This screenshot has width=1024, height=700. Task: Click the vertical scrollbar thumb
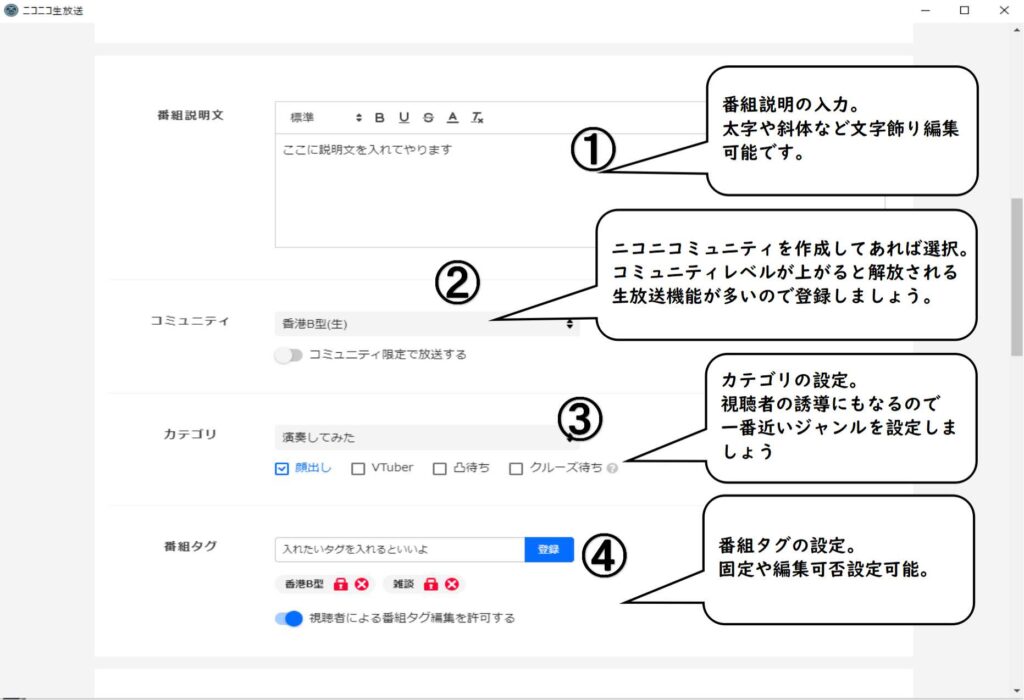(x=1016, y=278)
